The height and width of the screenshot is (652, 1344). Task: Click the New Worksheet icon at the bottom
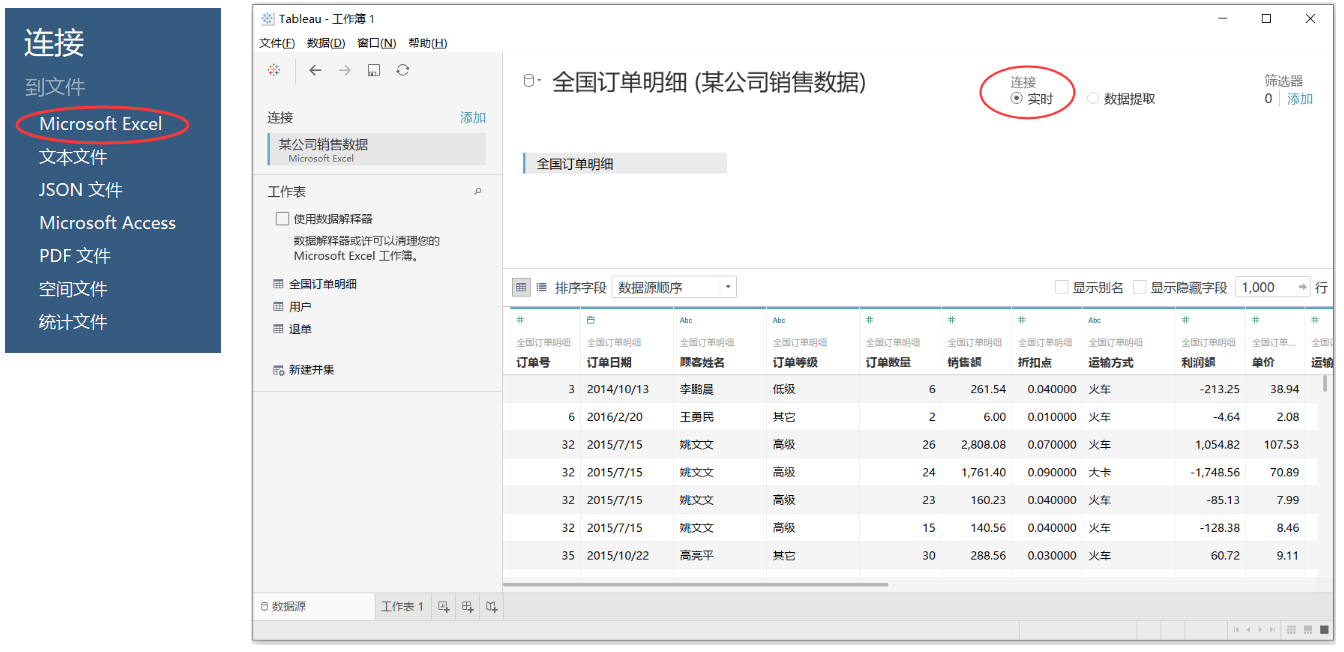pos(443,606)
